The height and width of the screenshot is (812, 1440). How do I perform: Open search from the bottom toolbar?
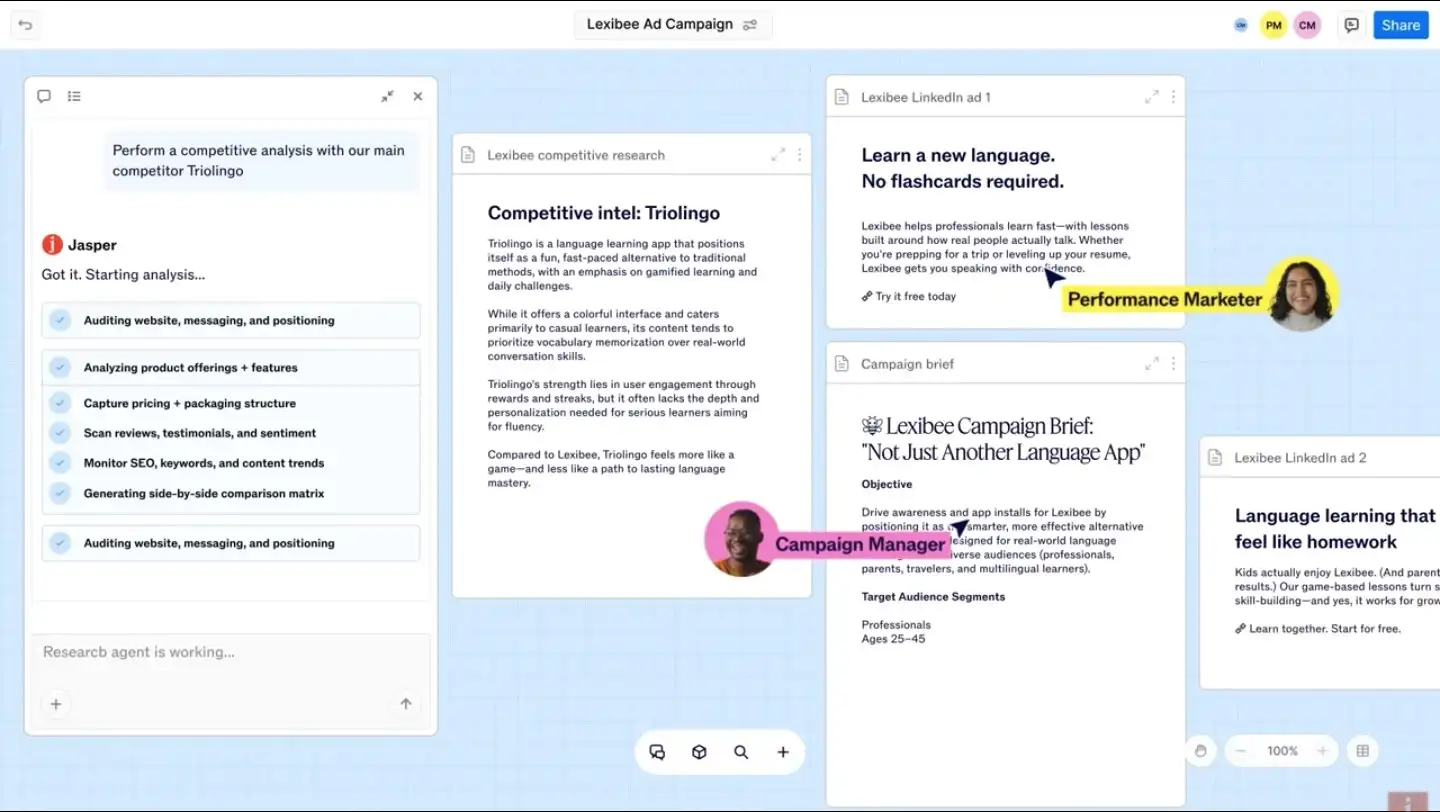(x=741, y=752)
